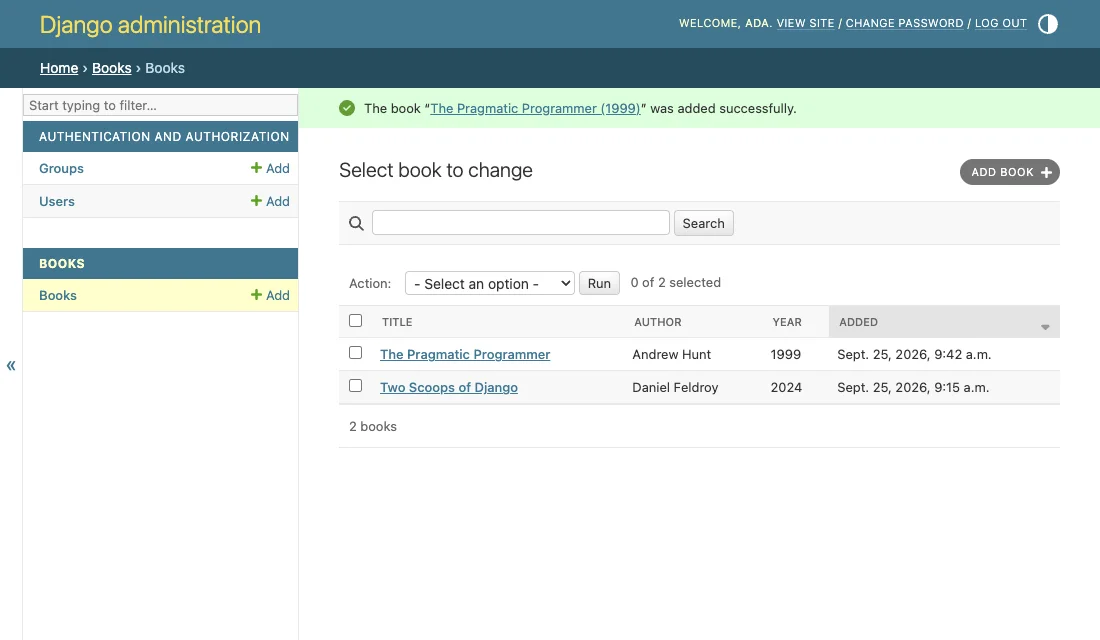Open Change Password link
This screenshot has width=1100, height=640.
point(904,23)
